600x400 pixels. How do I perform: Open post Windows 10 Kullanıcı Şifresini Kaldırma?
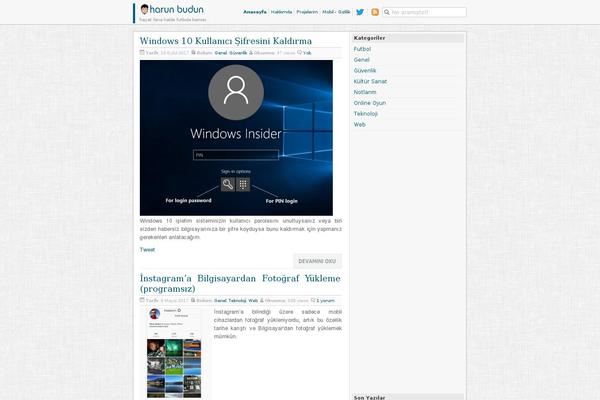coord(226,41)
